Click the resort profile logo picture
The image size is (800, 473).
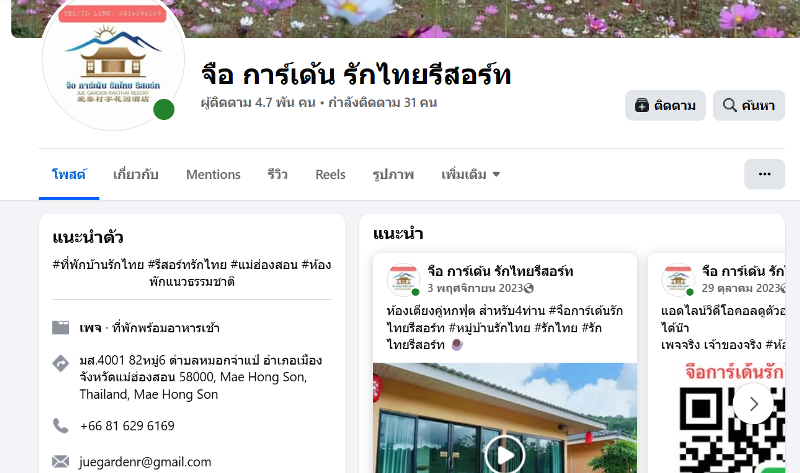click(x=113, y=60)
